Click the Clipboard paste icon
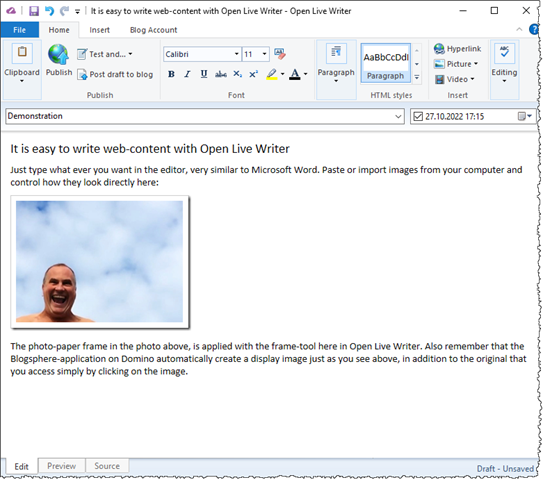543x480 pixels. pos(22,53)
